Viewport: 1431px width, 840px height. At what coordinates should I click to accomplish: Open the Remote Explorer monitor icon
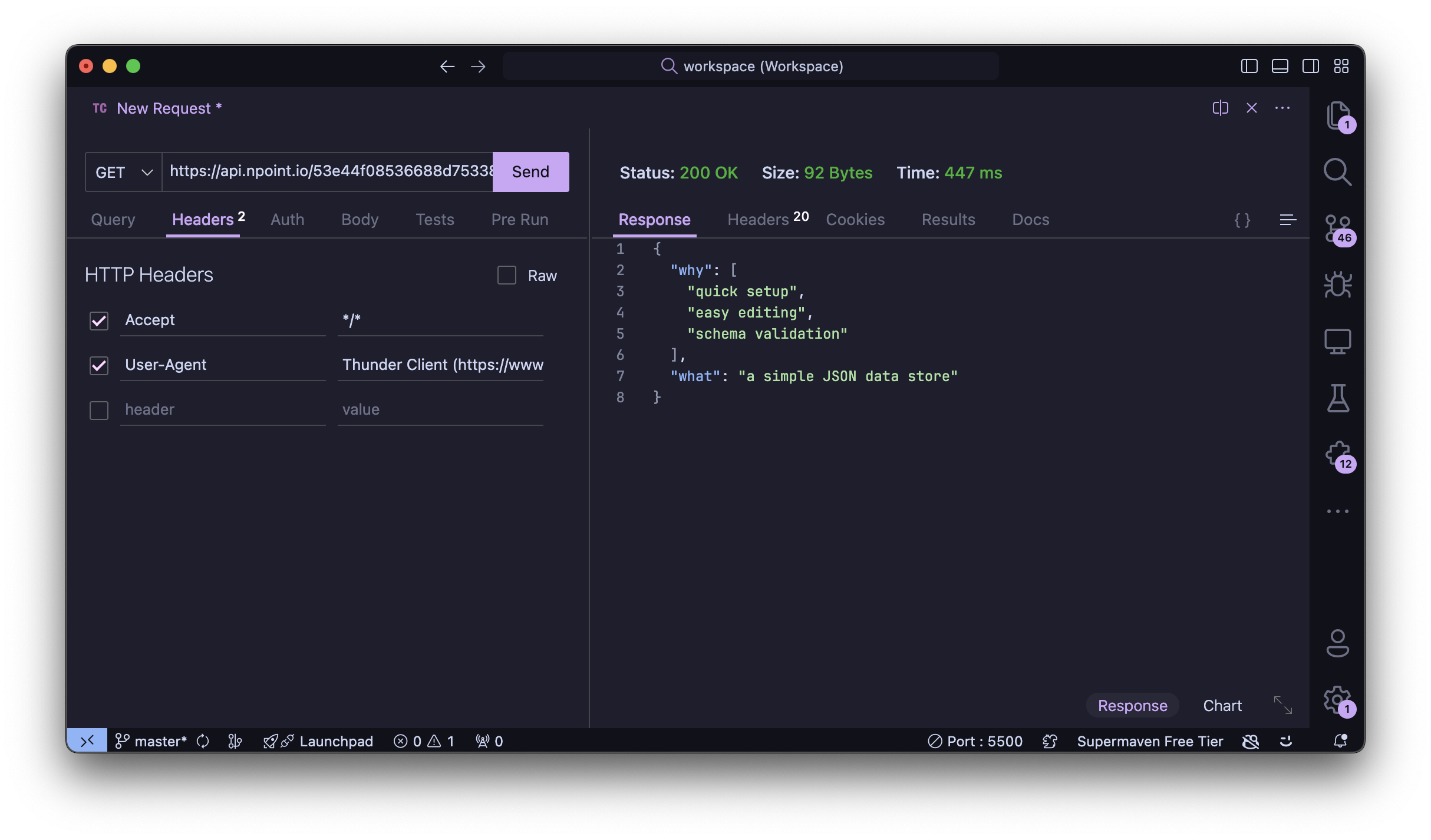point(1337,342)
